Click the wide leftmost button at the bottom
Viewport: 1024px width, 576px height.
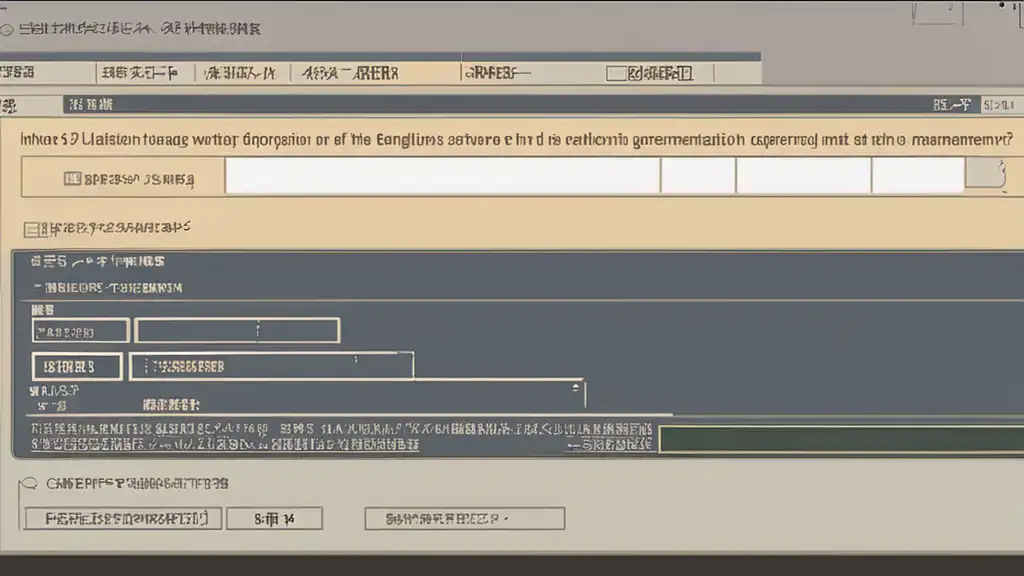121,518
